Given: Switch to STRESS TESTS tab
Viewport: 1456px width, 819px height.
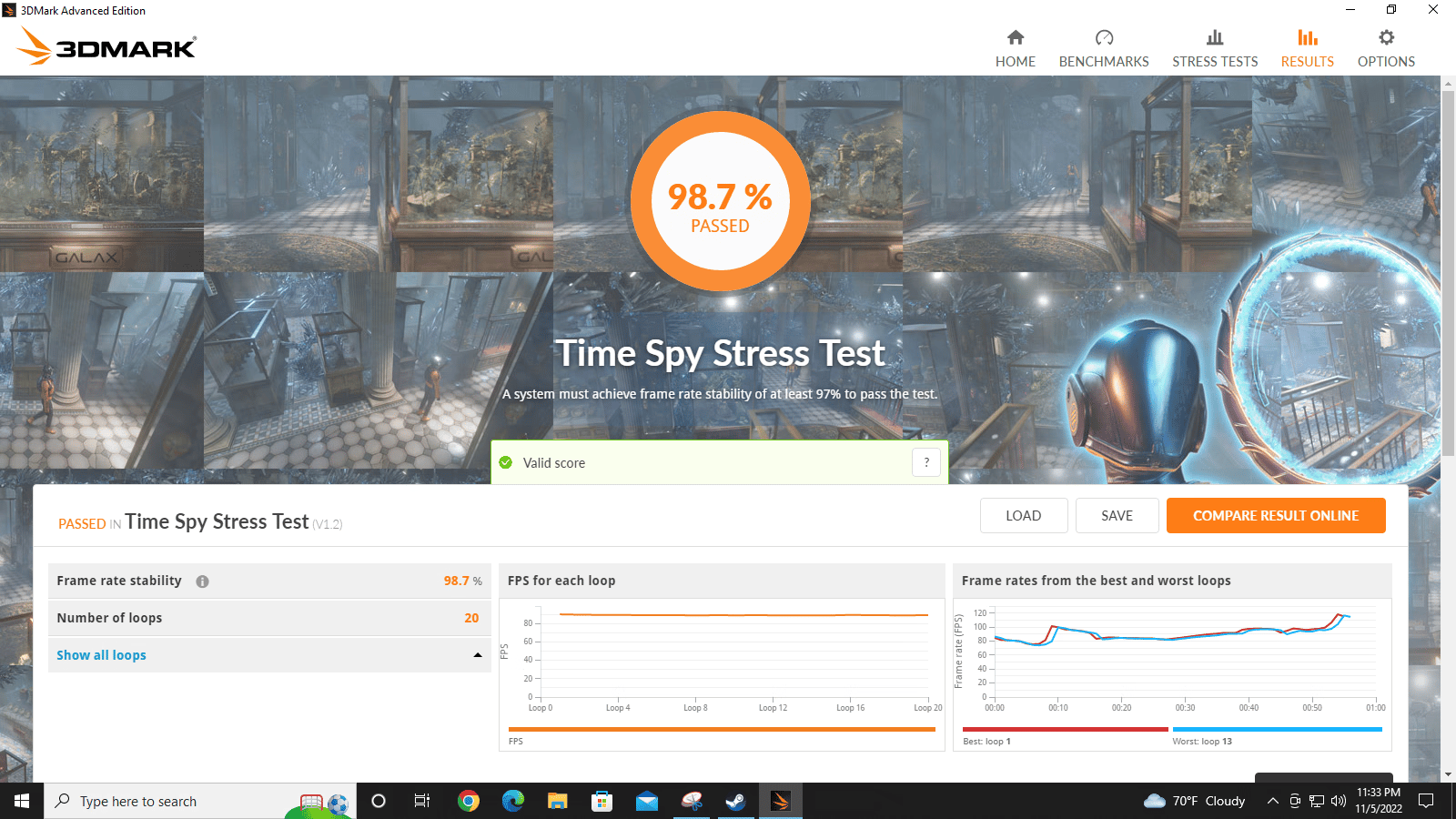Looking at the screenshot, I should pyautogui.click(x=1215, y=49).
